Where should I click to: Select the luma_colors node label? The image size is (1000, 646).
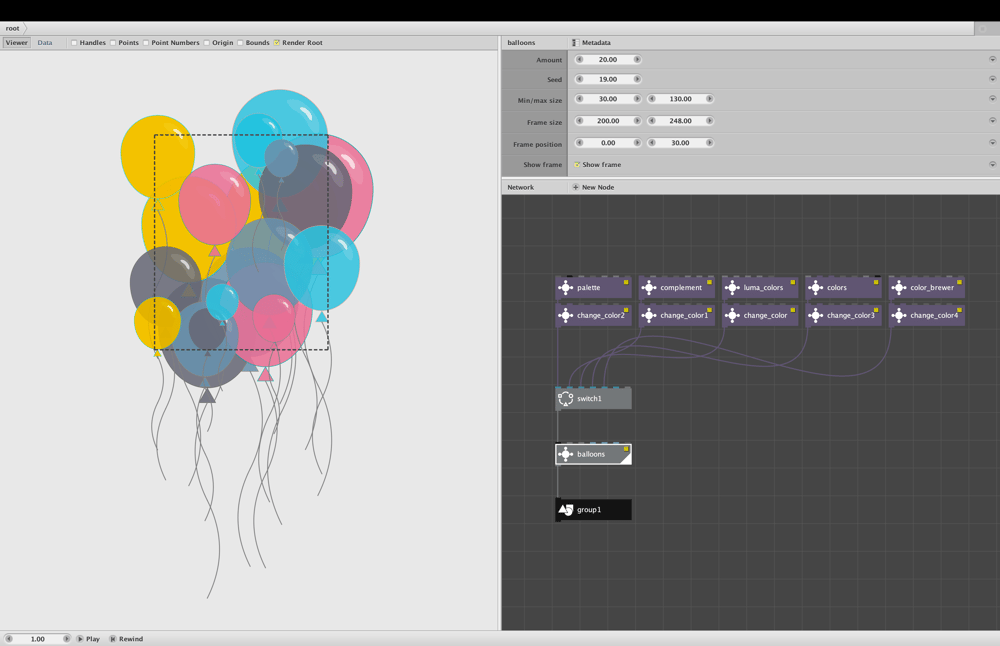coord(763,288)
